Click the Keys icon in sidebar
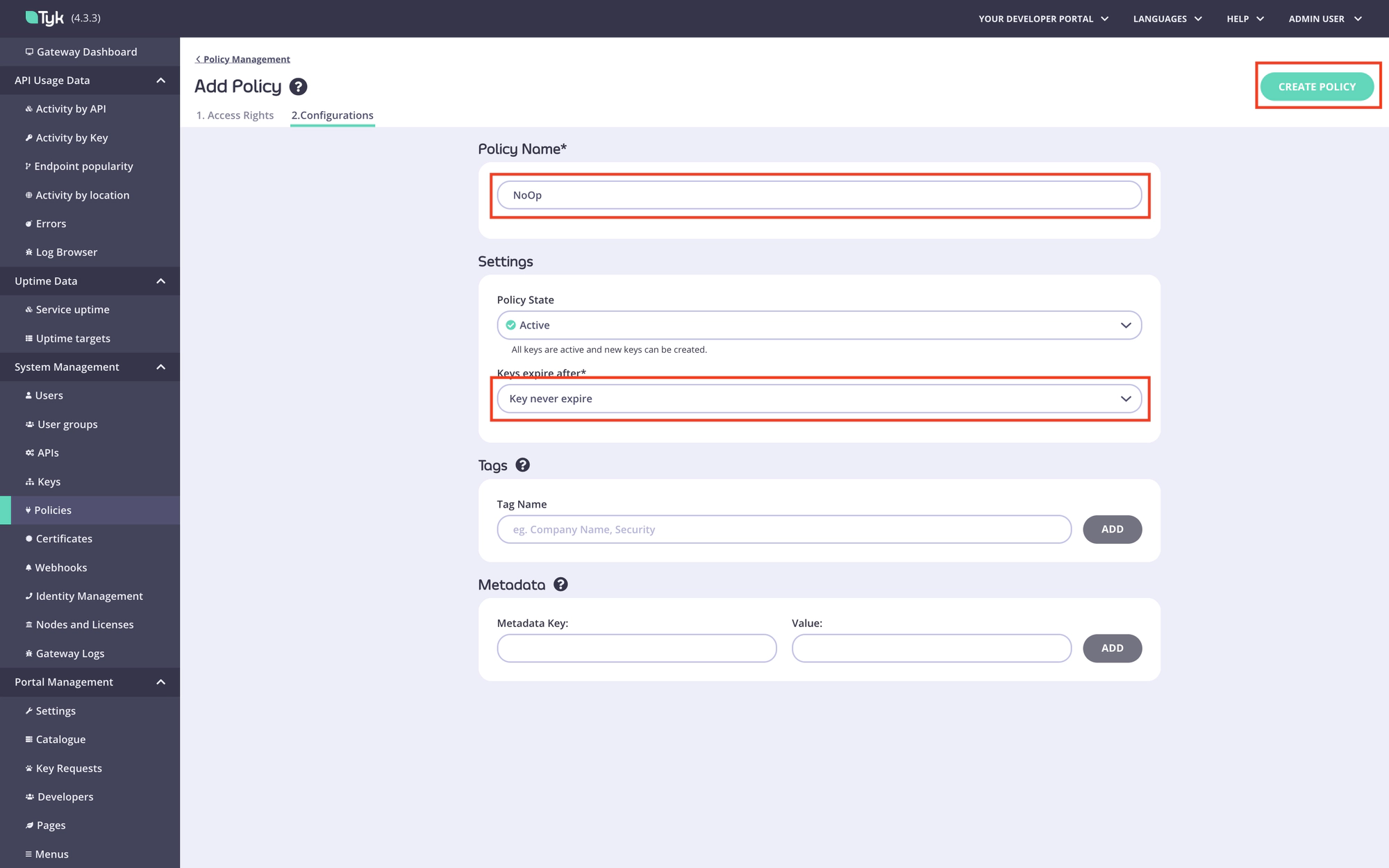1389x868 pixels. (29, 481)
